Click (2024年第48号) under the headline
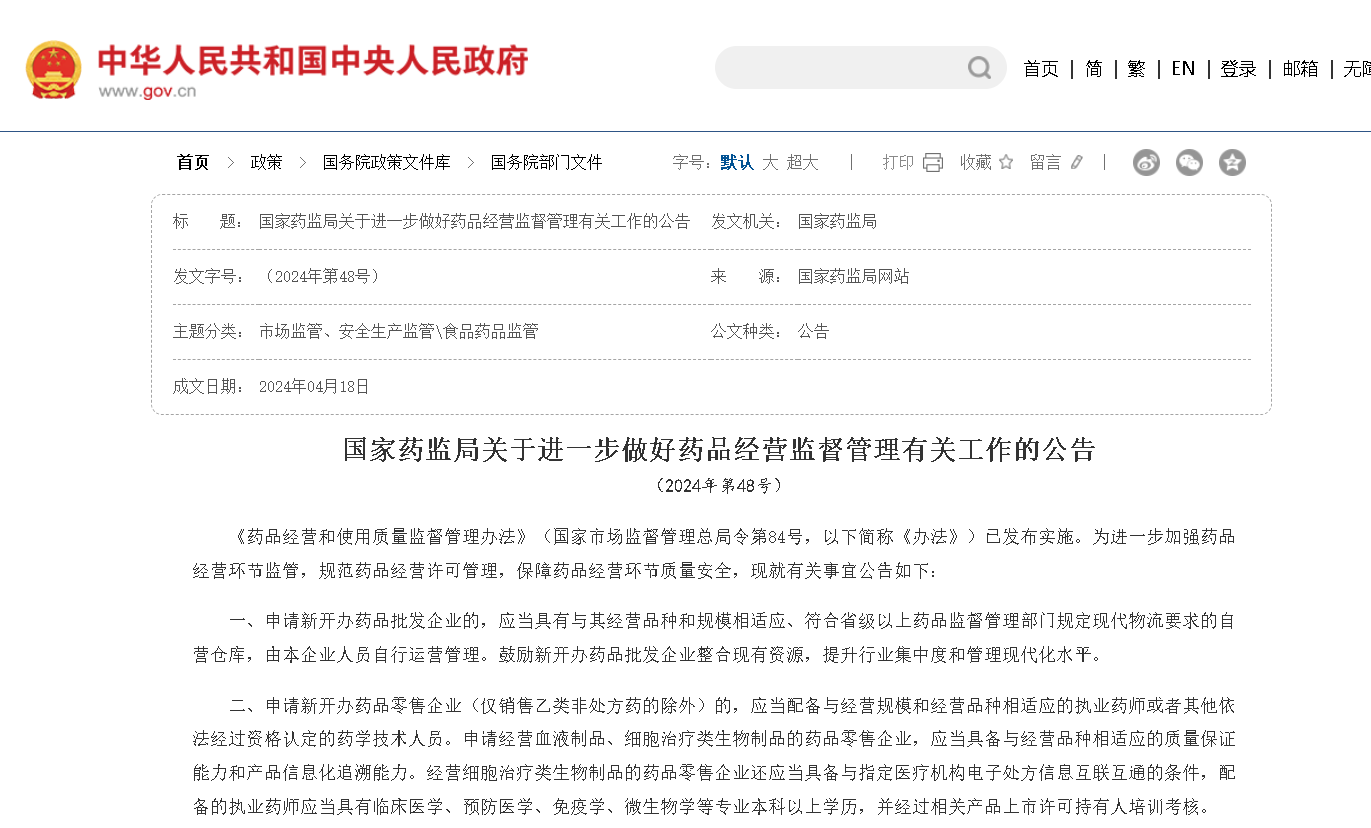This screenshot has width=1371, height=828. click(x=719, y=486)
